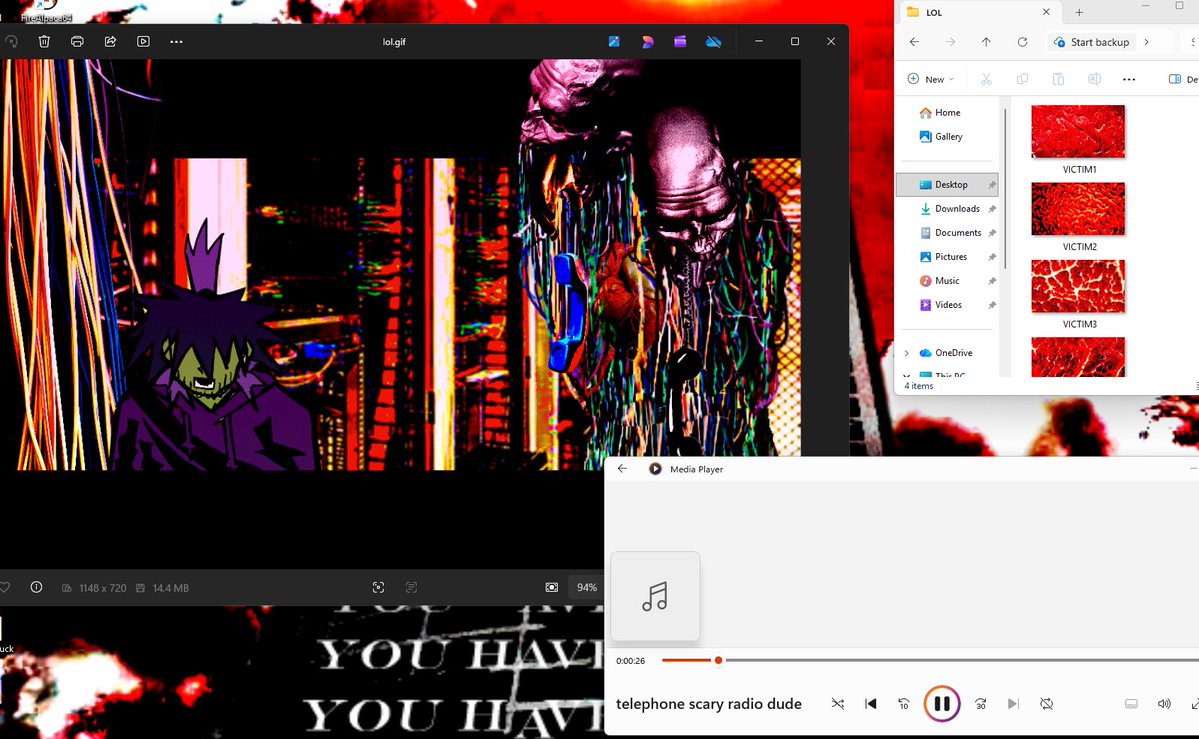Open the New dropdown in Explorer
This screenshot has width=1199, height=739.
[931, 79]
